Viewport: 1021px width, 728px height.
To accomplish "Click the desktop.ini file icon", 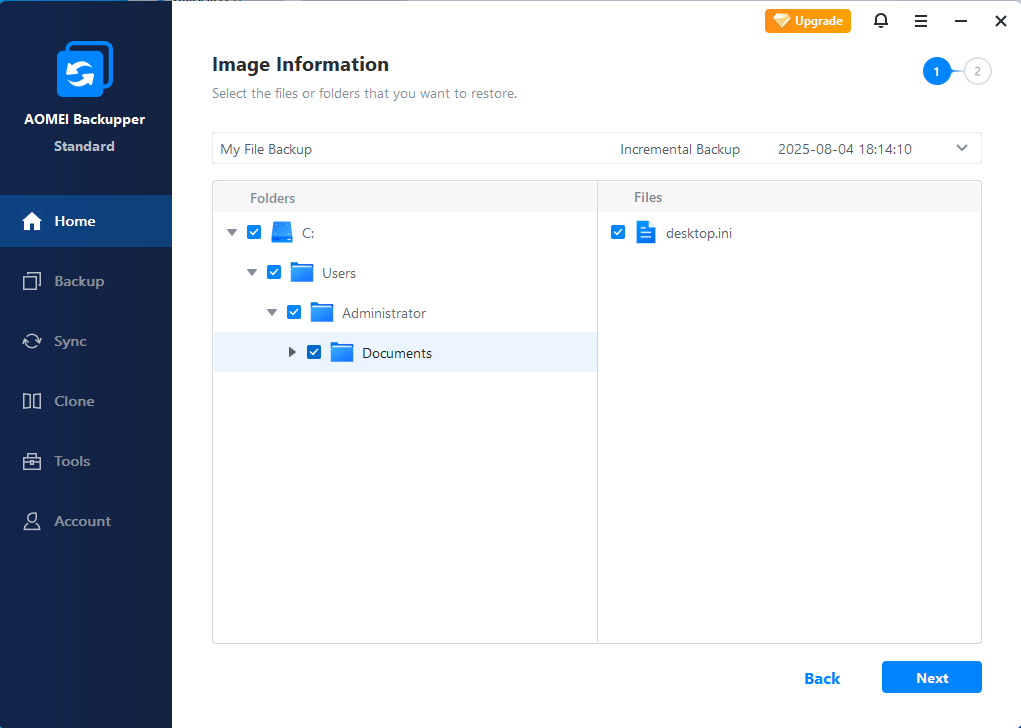I will click(646, 233).
